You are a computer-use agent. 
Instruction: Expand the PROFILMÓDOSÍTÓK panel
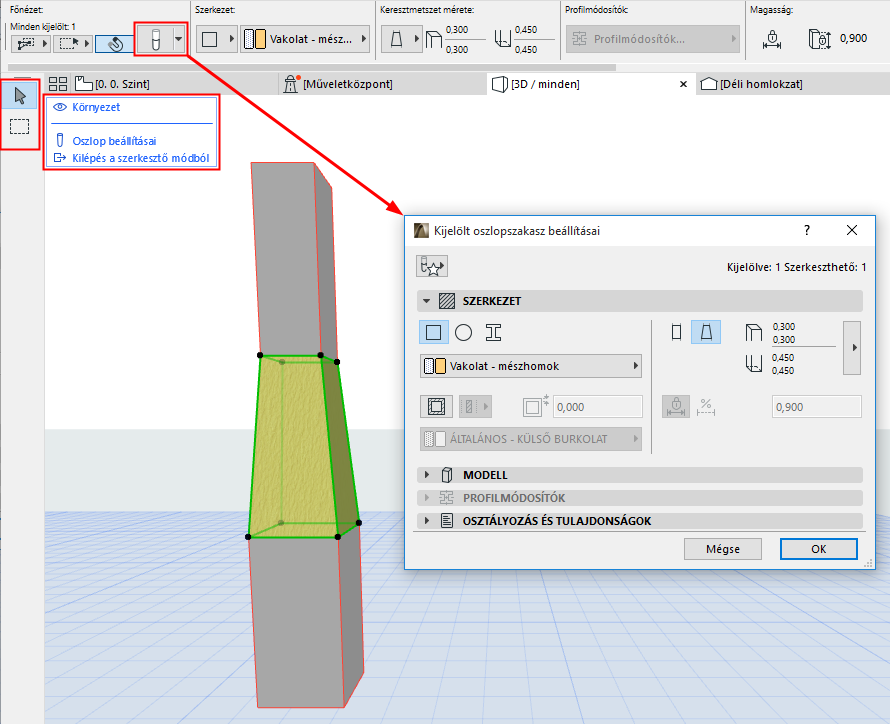click(426, 498)
